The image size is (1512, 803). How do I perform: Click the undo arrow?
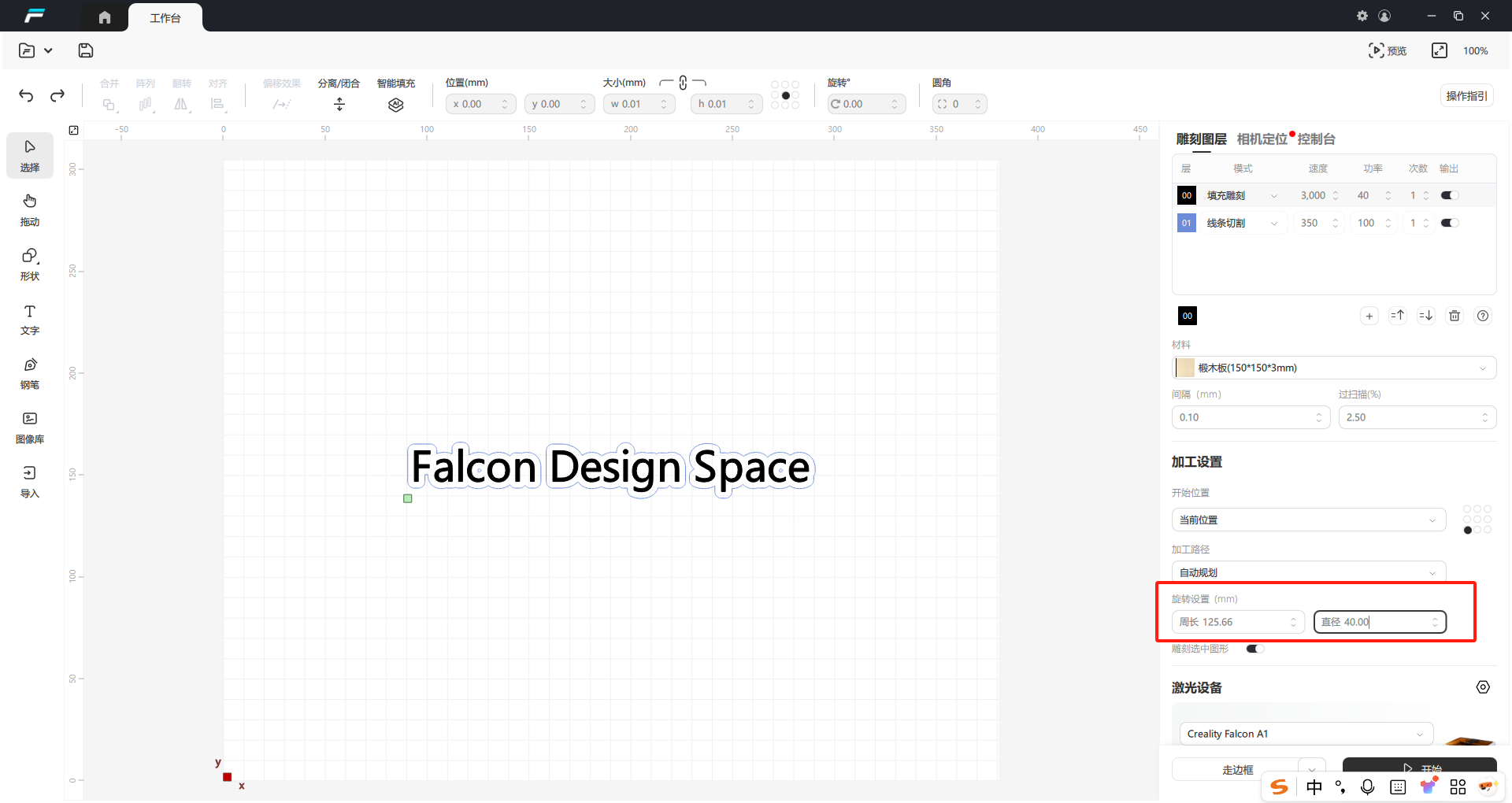[26, 95]
